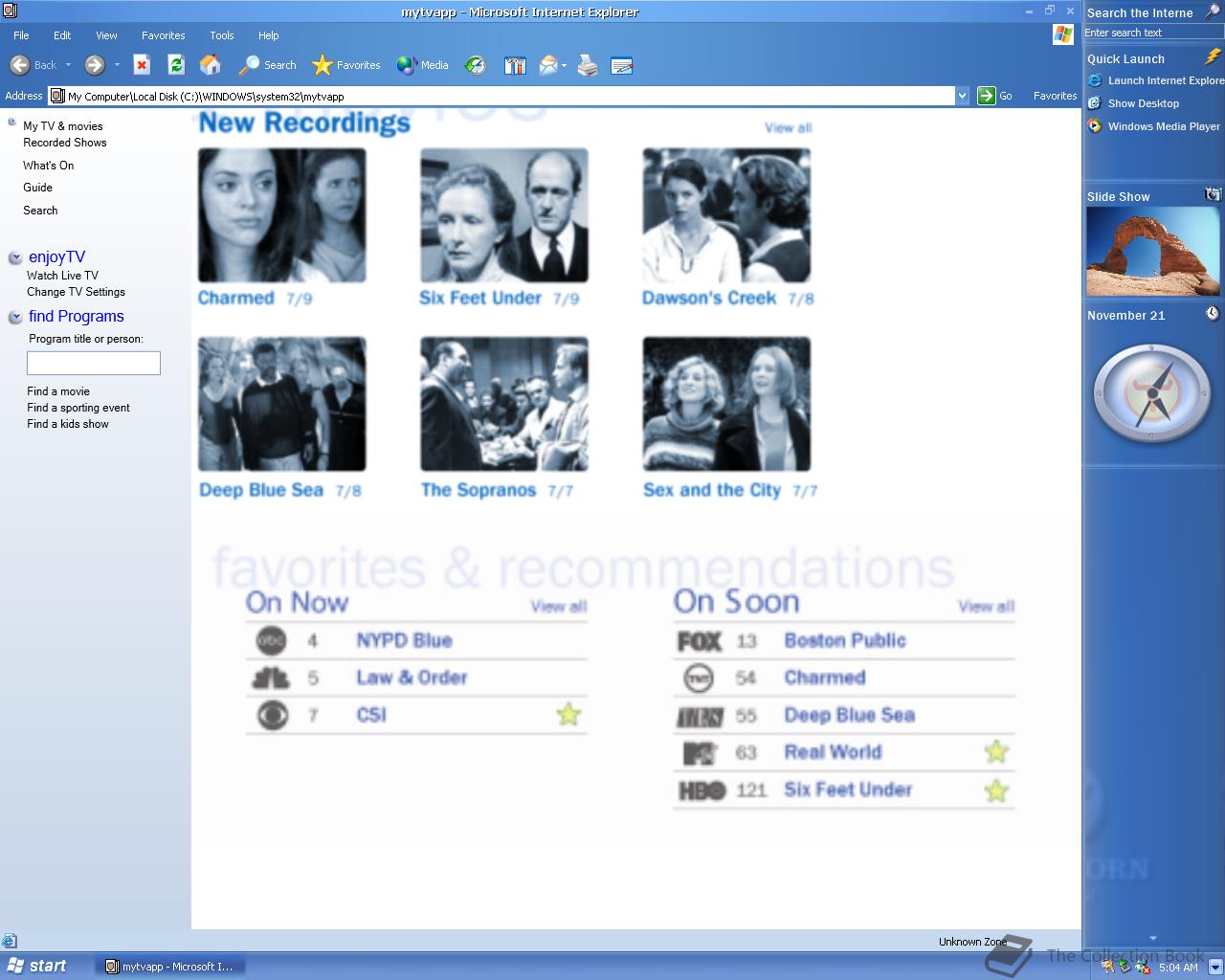Click the Program title or person field
This screenshot has width=1225, height=980.
[94, 363]
